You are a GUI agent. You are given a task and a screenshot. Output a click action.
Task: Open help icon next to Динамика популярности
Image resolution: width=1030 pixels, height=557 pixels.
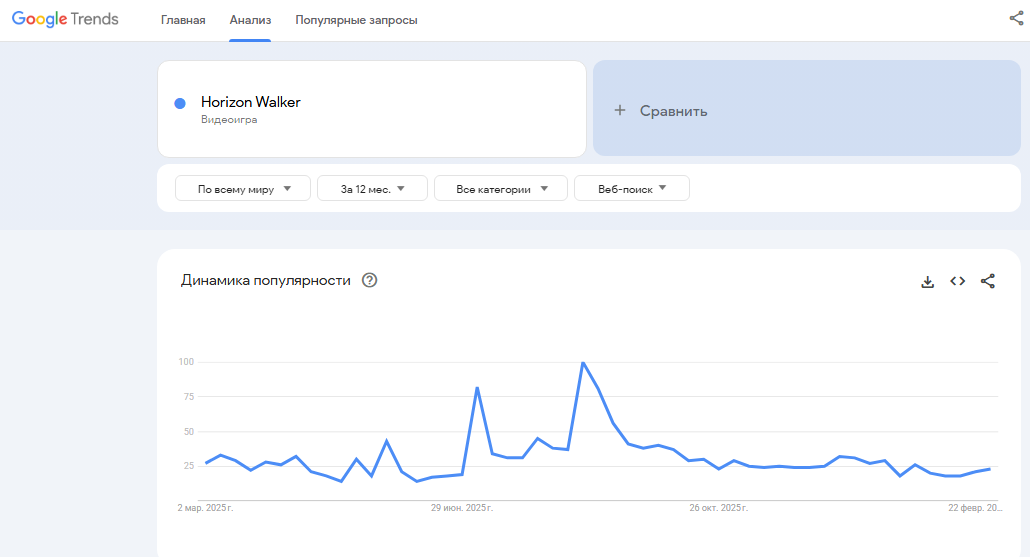(369, 280)
